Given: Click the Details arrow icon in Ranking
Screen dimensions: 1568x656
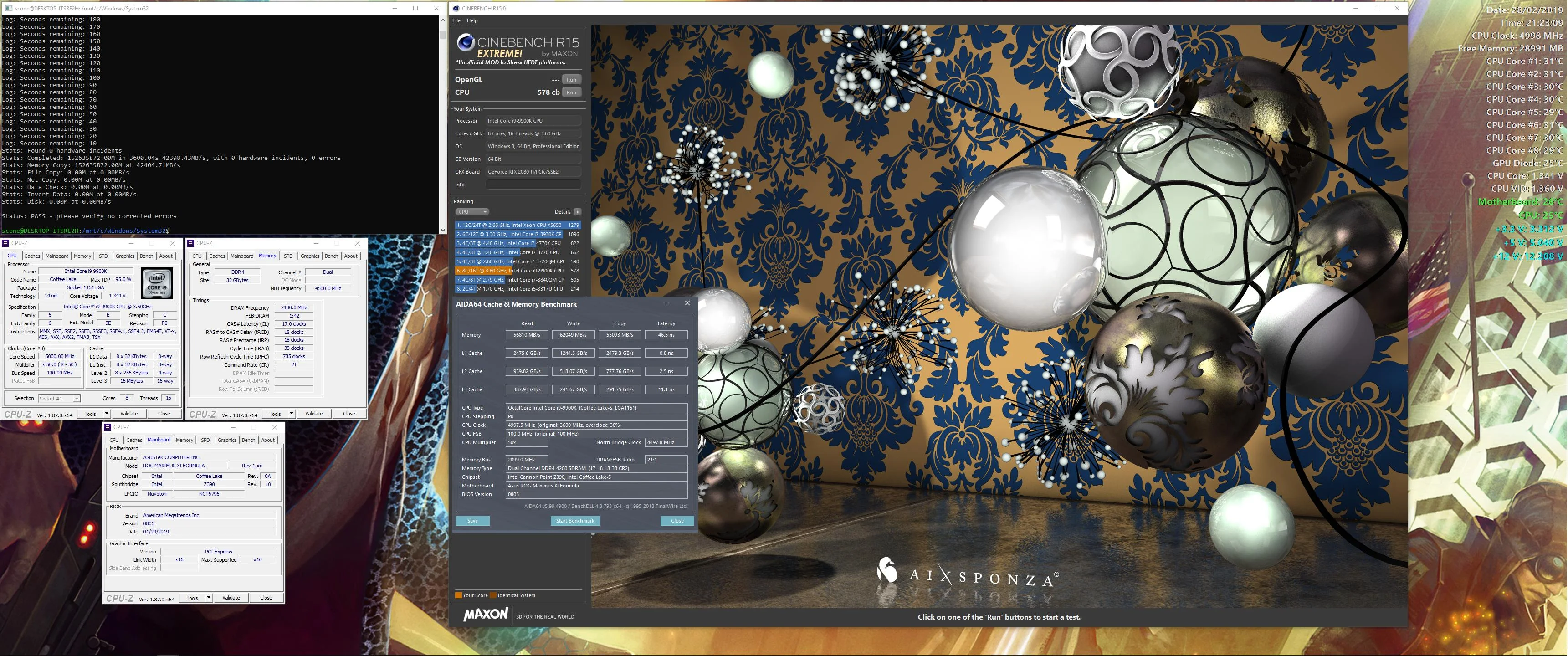Looking at the screenshot, I should click(577, 212).
